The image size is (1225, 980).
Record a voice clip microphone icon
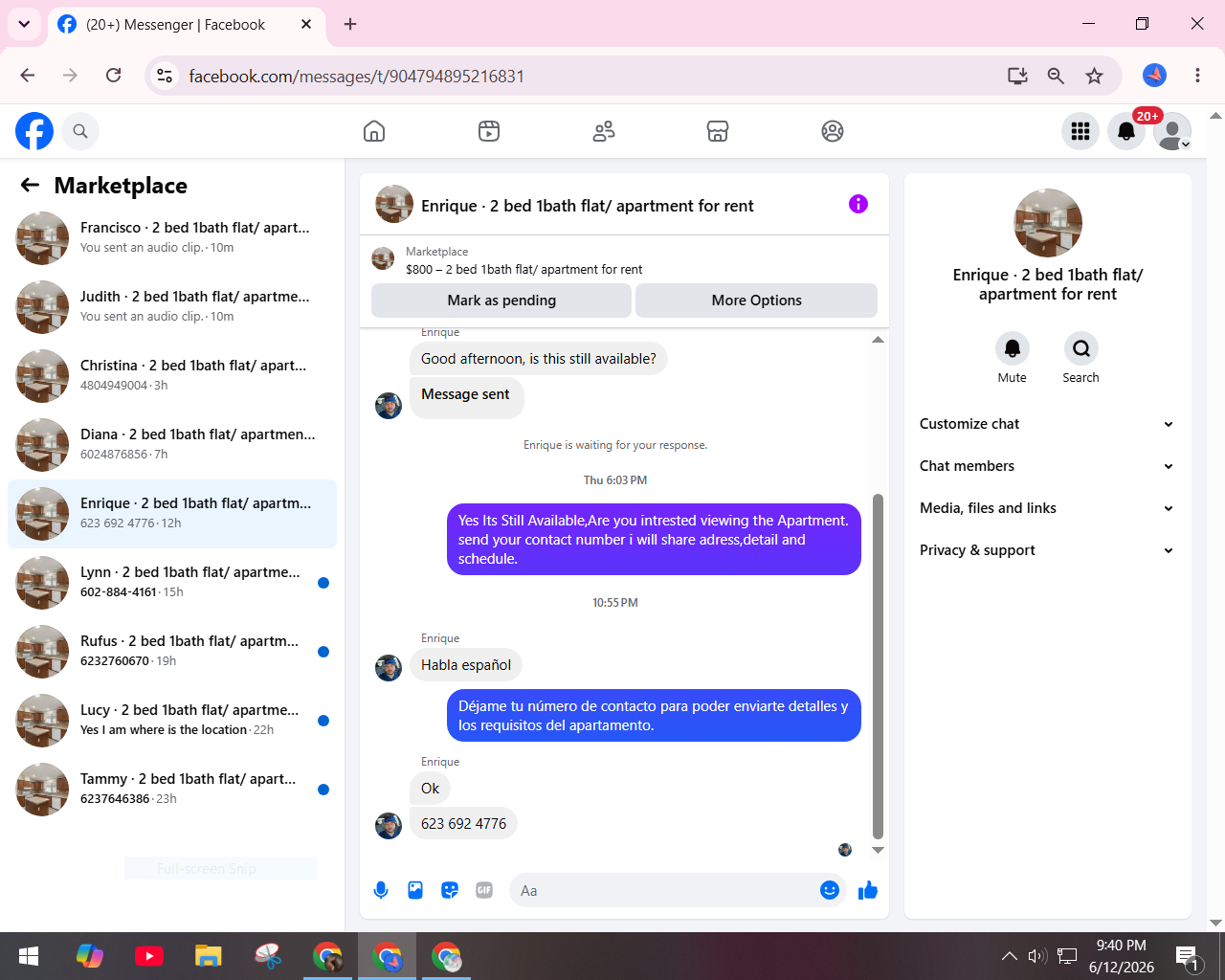pyautogui.click(x=381, y=891)
